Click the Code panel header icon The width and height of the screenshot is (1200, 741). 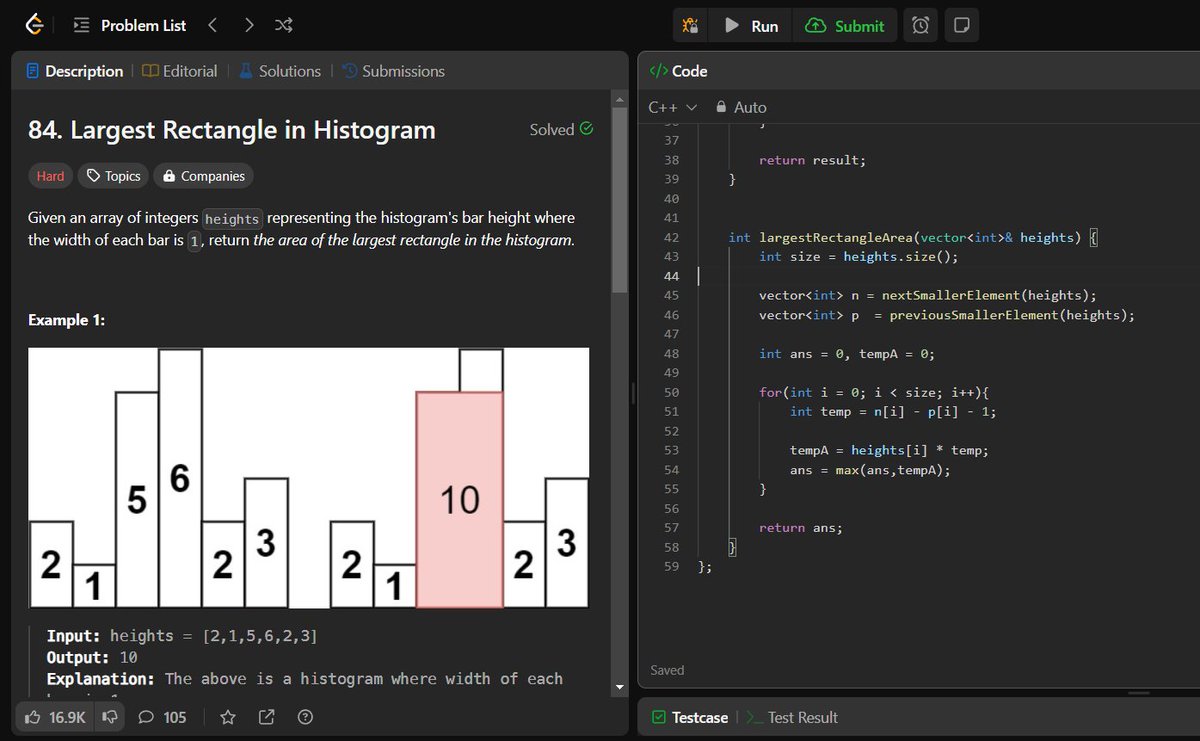[x=659, y=71]
